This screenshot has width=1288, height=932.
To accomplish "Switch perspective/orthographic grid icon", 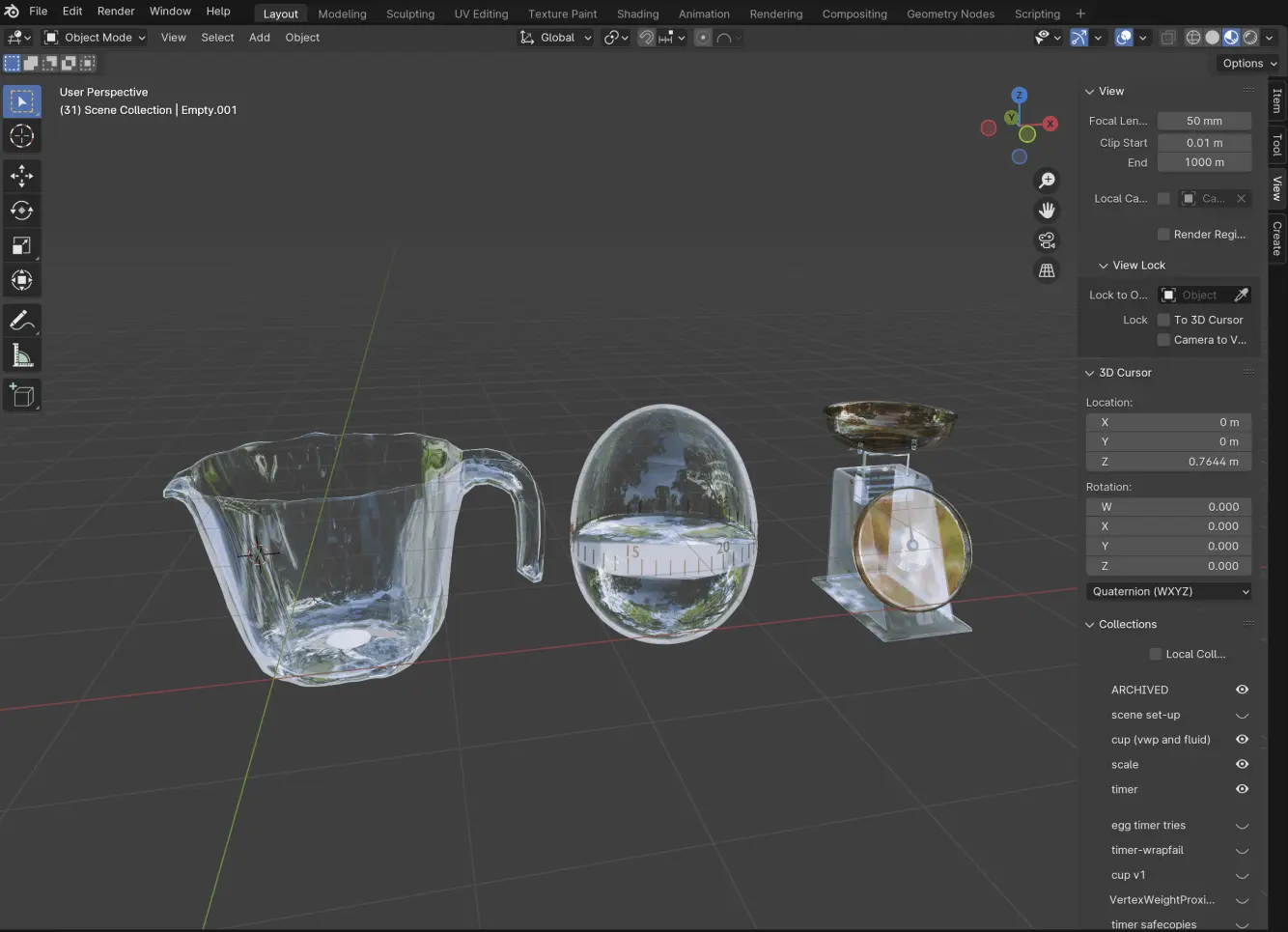I will (1047, 270).
